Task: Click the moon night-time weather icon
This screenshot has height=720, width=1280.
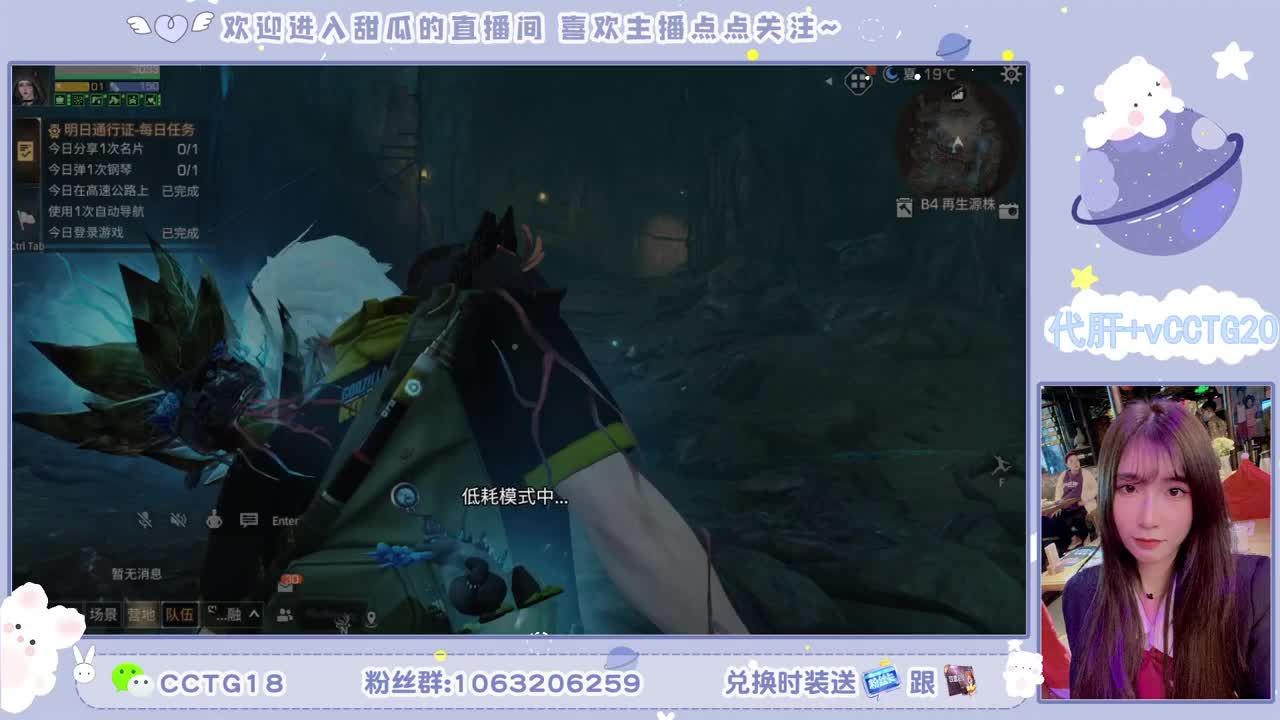Action: tap(890, 75)
